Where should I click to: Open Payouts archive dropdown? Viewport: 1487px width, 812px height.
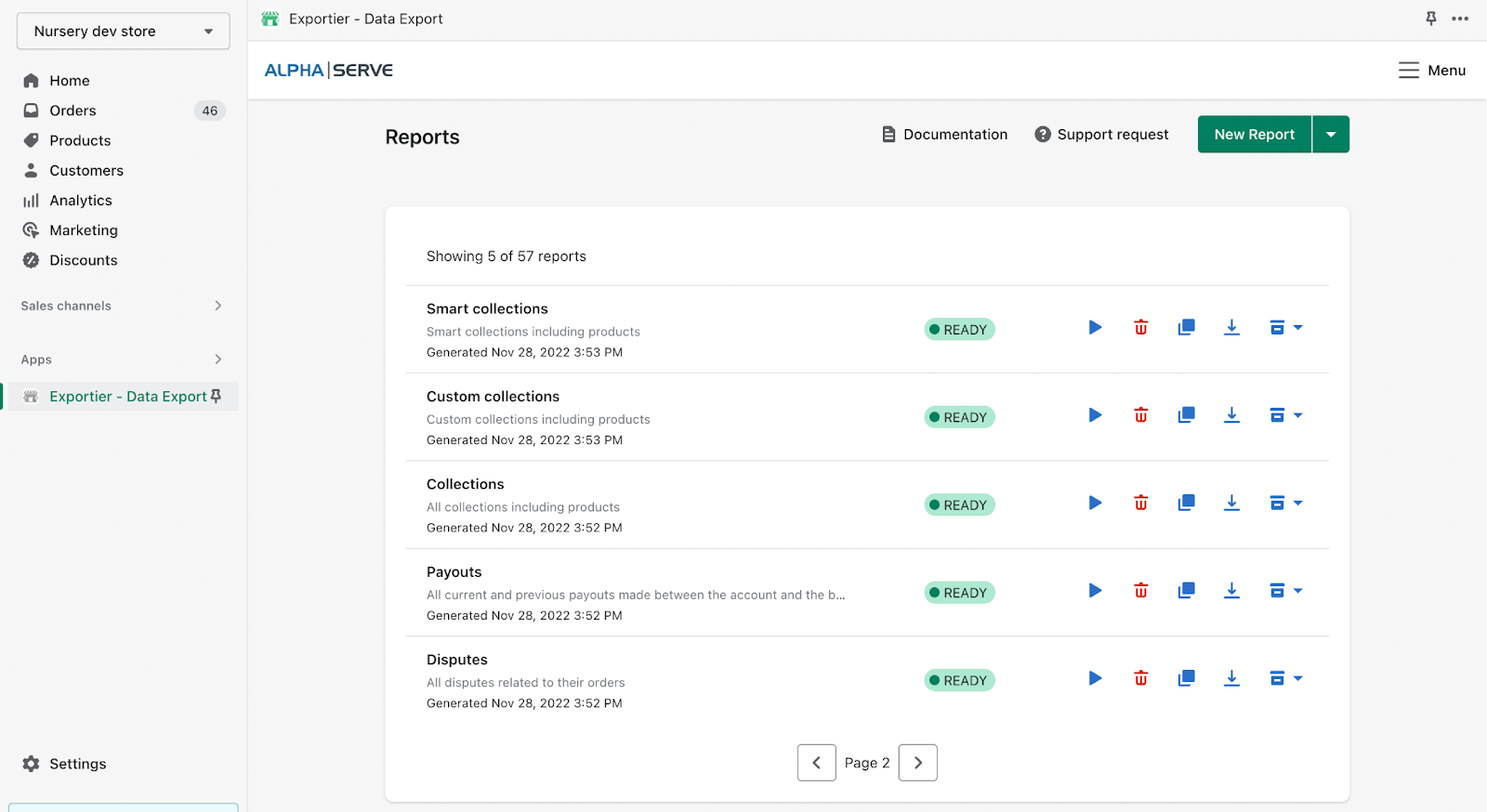pos(1286,590)
